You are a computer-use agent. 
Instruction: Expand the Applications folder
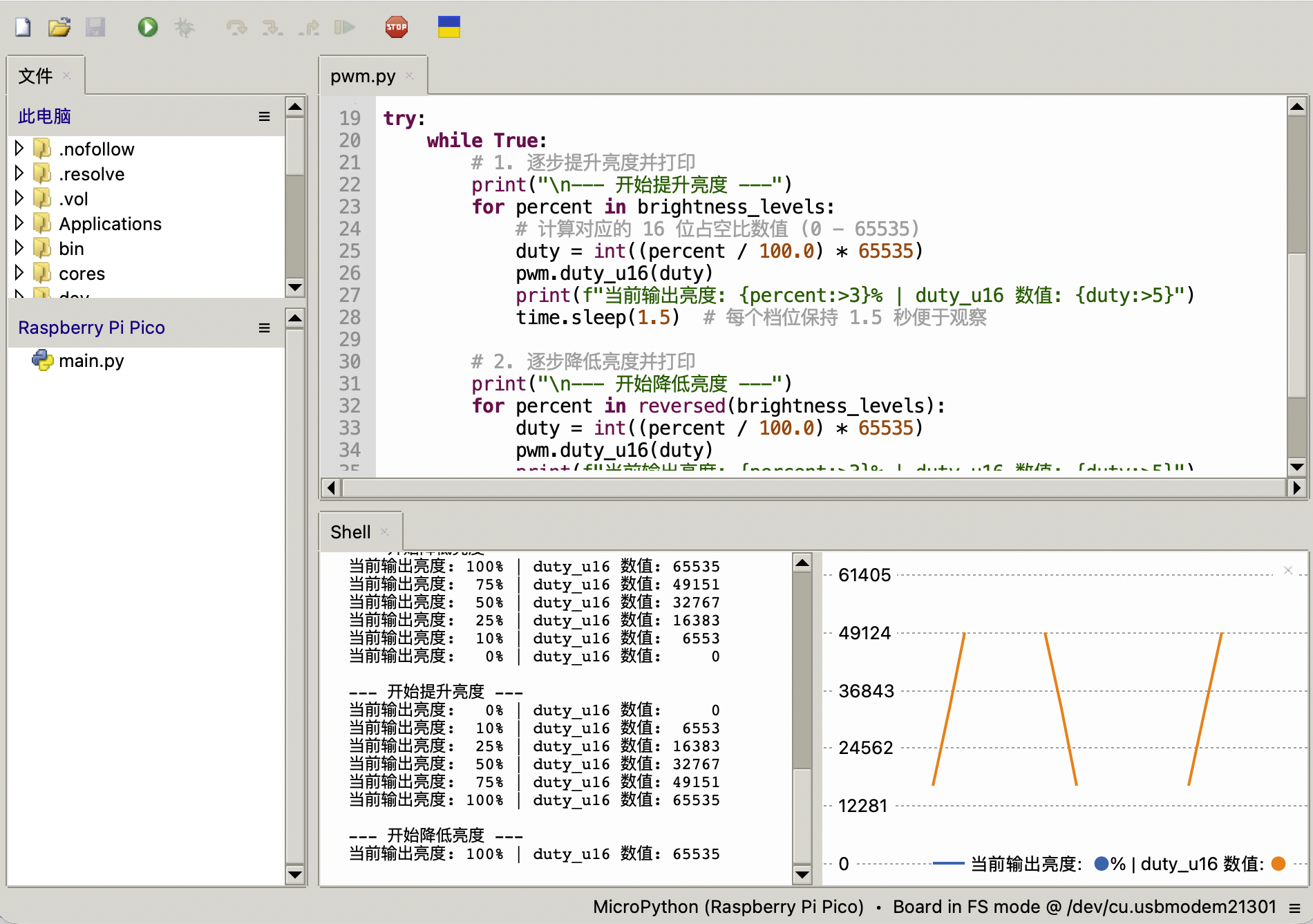19,223
